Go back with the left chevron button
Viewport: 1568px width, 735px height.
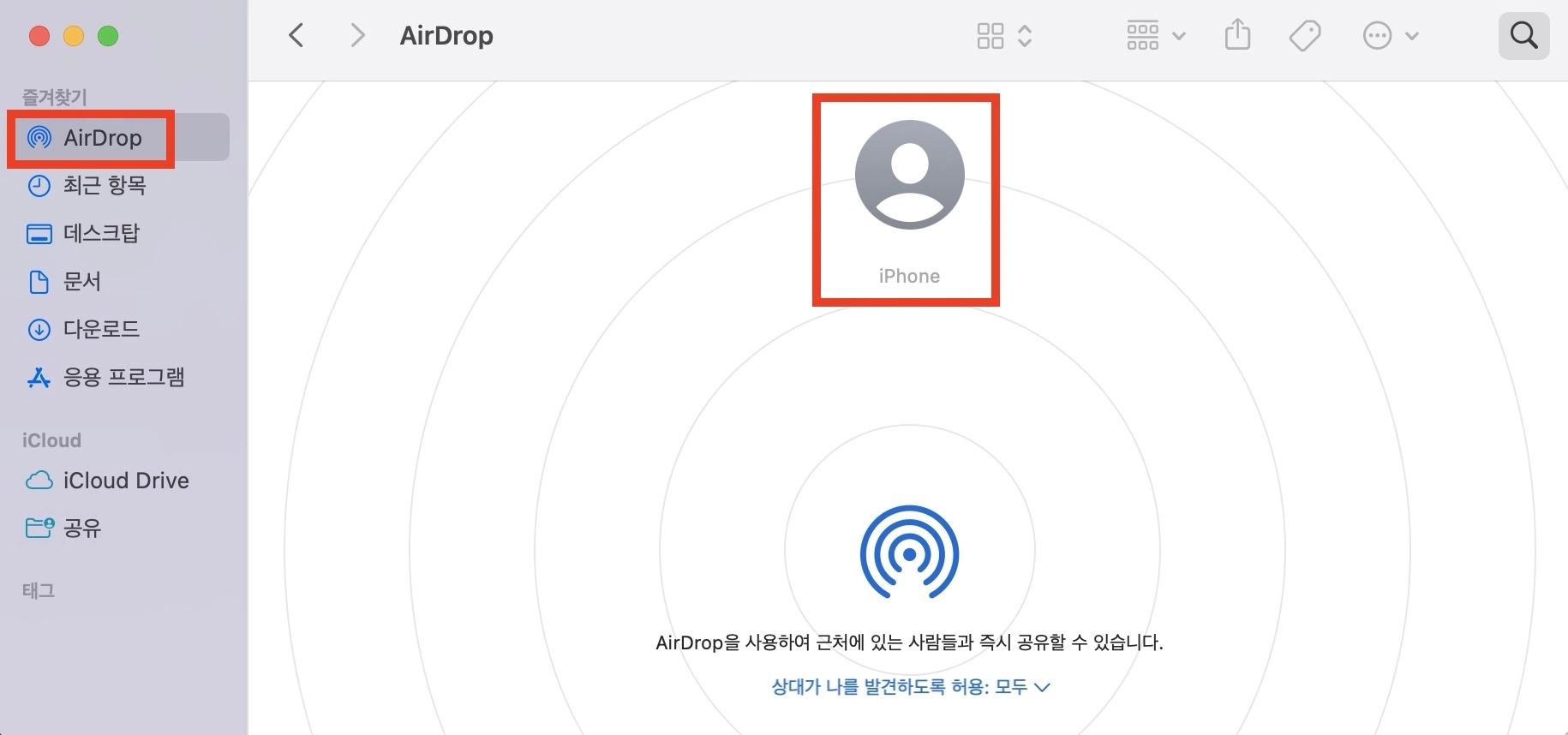click(296, 36)
